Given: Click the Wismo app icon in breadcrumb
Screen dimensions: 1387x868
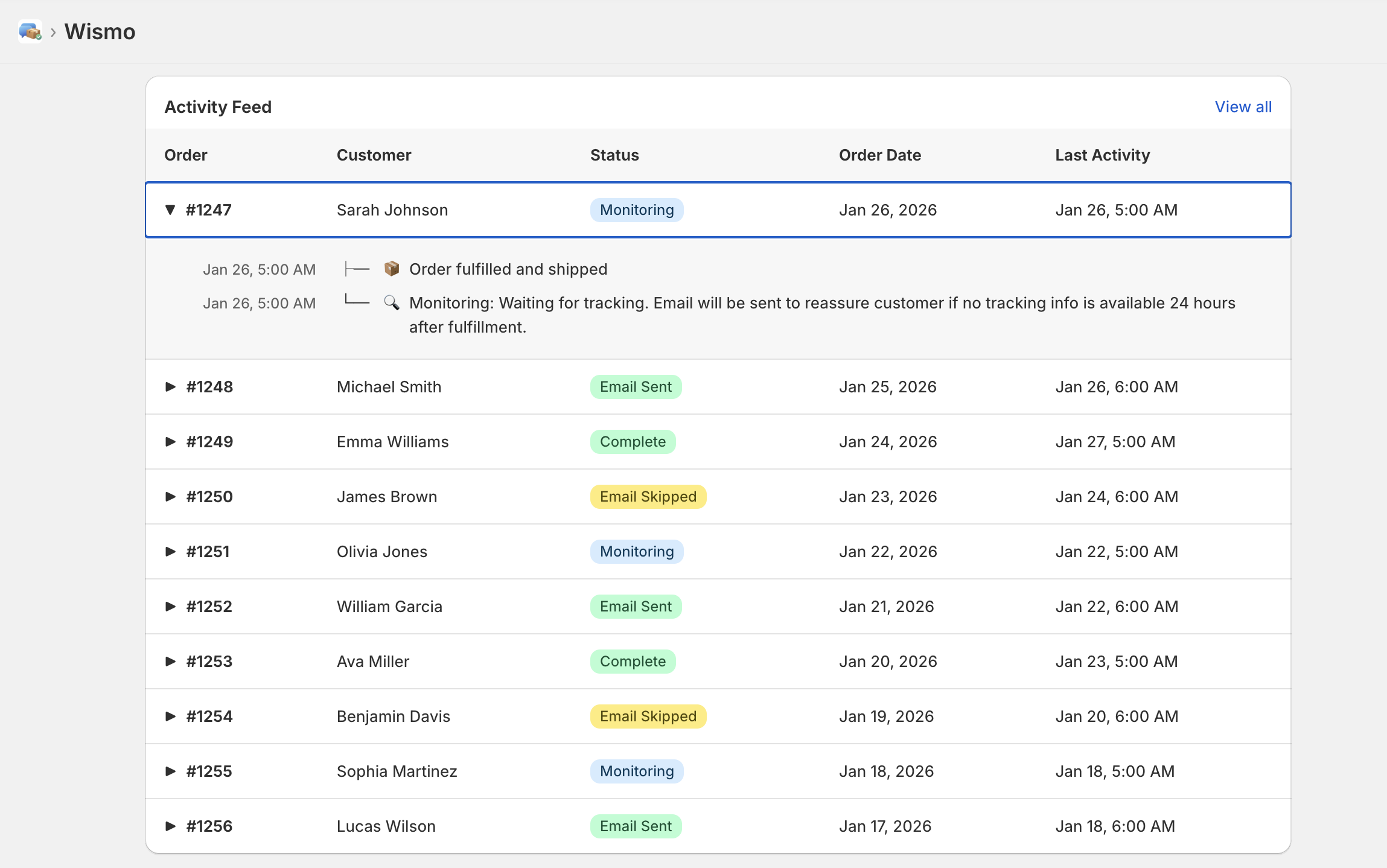Looking at the screenshot, I should coord(30,31).
